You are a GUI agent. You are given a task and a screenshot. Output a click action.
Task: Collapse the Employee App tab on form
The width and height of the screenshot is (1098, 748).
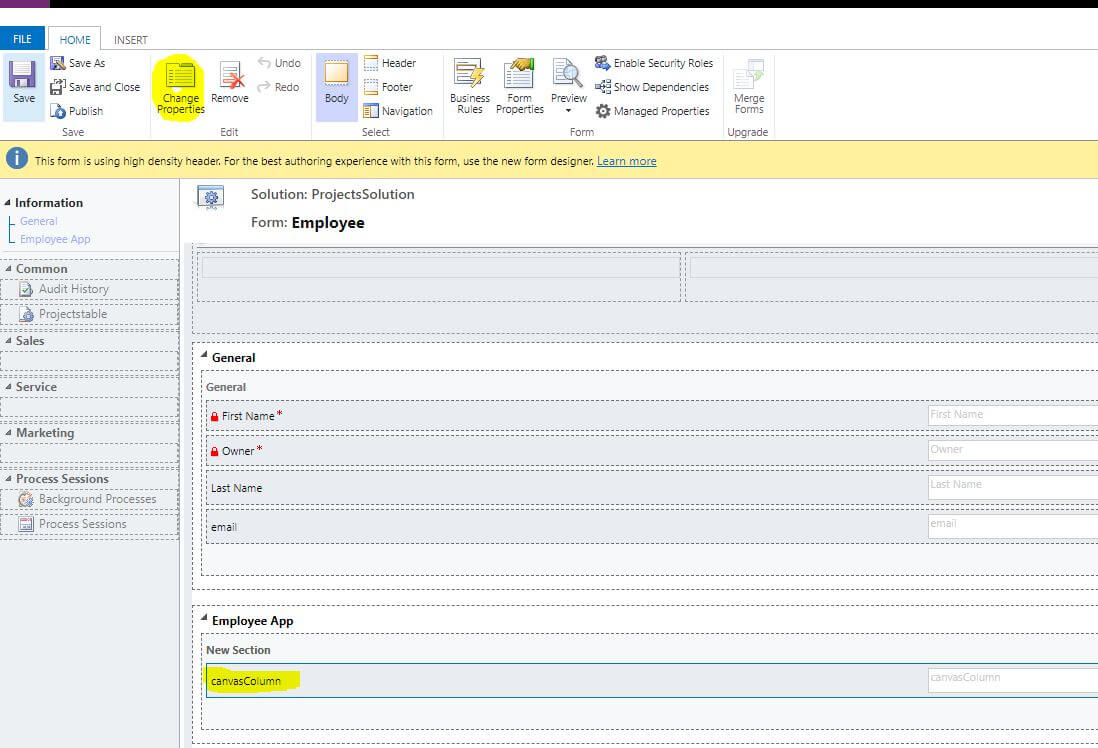pyautogui.click(x=205, y=621)
